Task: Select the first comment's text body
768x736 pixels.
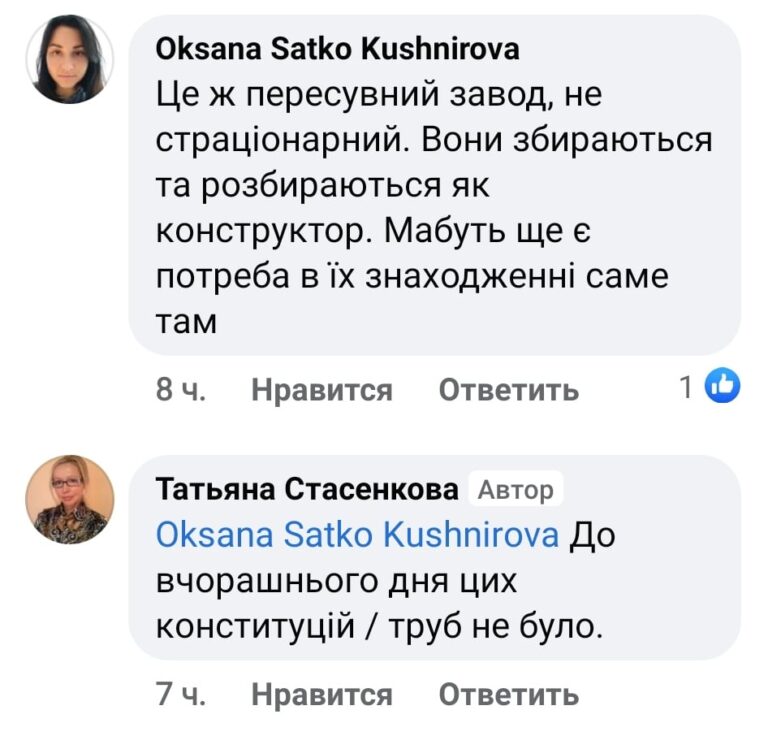Action: [433, 208]
